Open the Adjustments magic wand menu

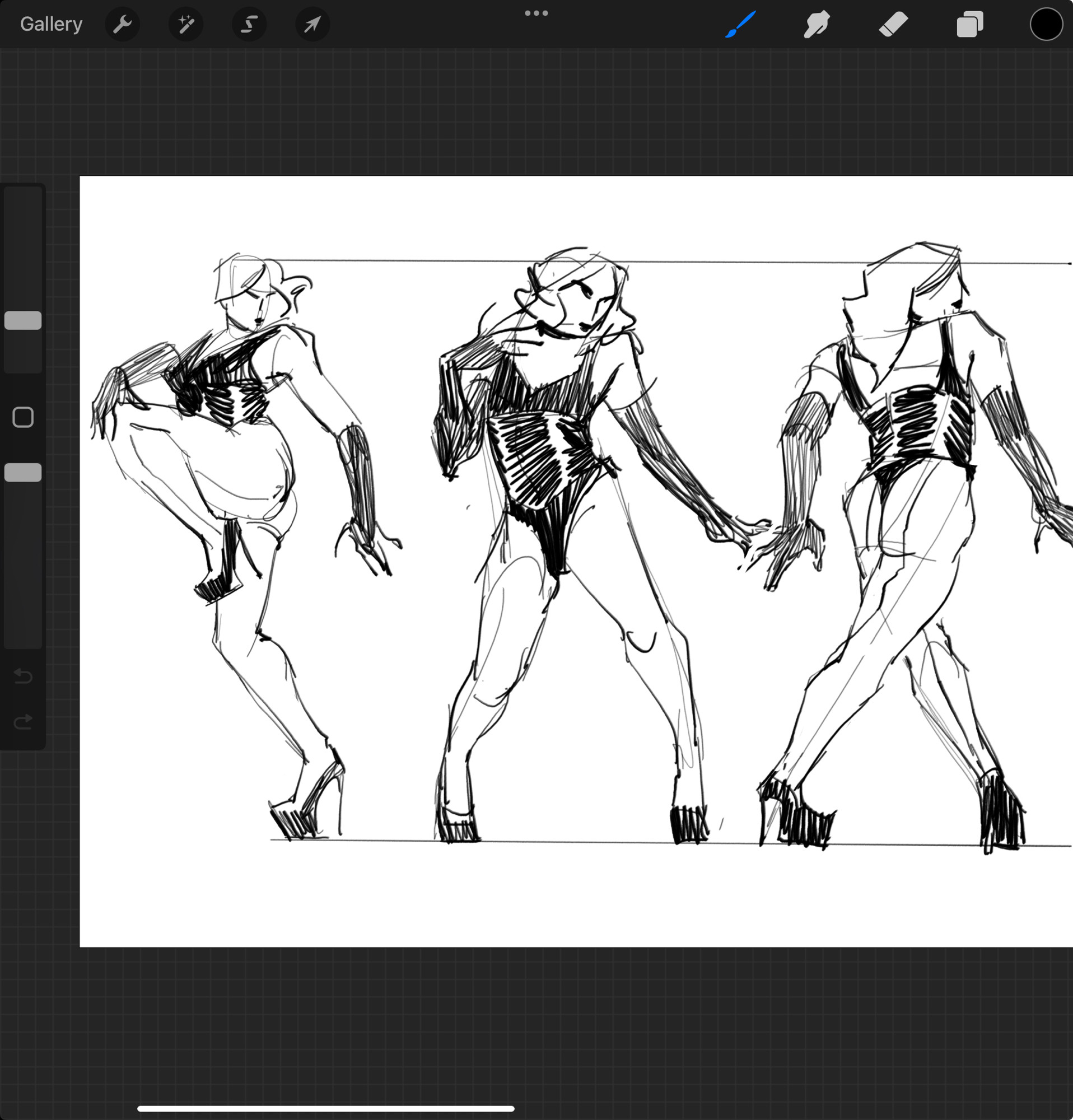(x=186, y=24)
